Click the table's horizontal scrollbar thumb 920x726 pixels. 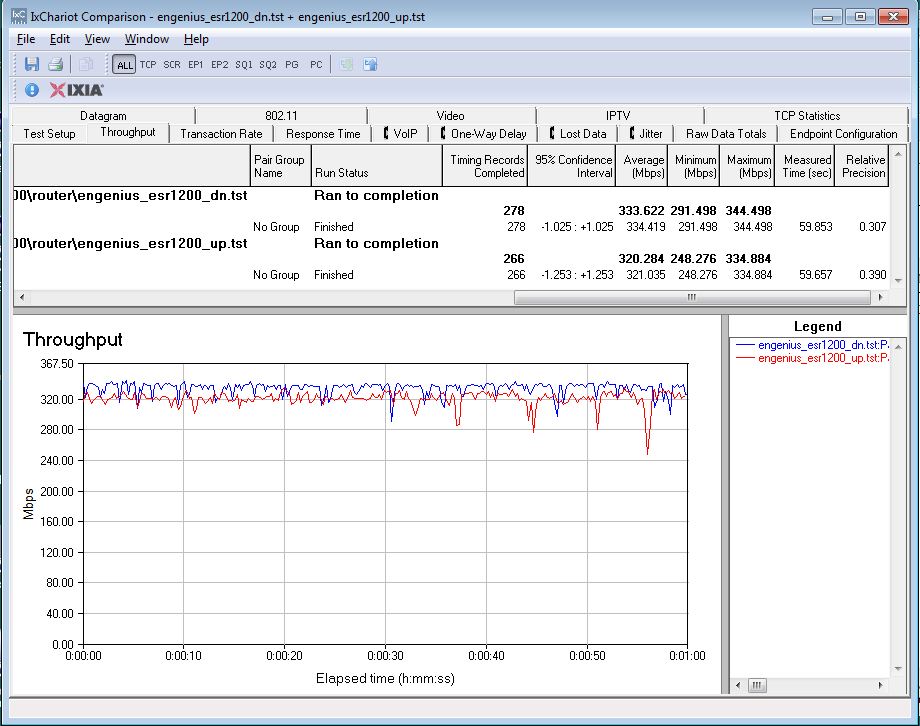[x=692, y=297]
